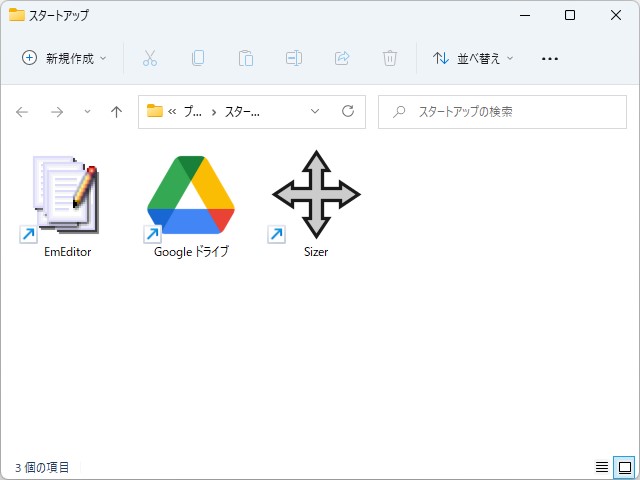
Task: Open the 並べ替え sort dropdown
Action: pos(473,58)
